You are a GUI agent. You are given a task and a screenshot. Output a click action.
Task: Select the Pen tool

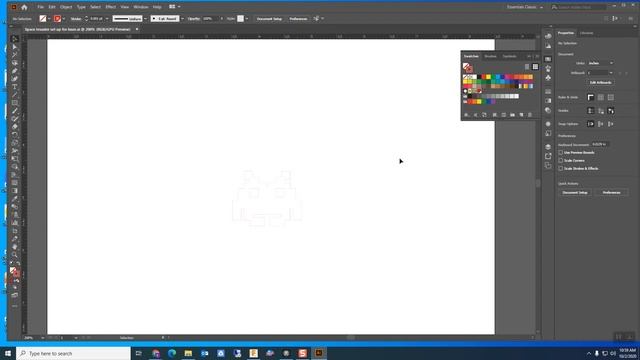coord(15,71)
